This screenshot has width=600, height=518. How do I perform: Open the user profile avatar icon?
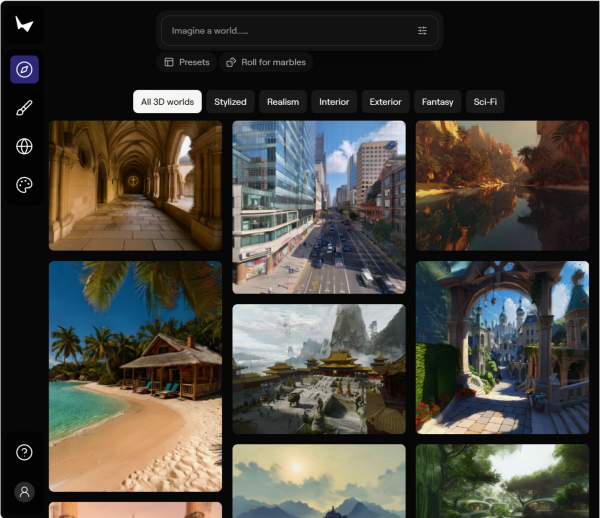[x=25, y=491]
